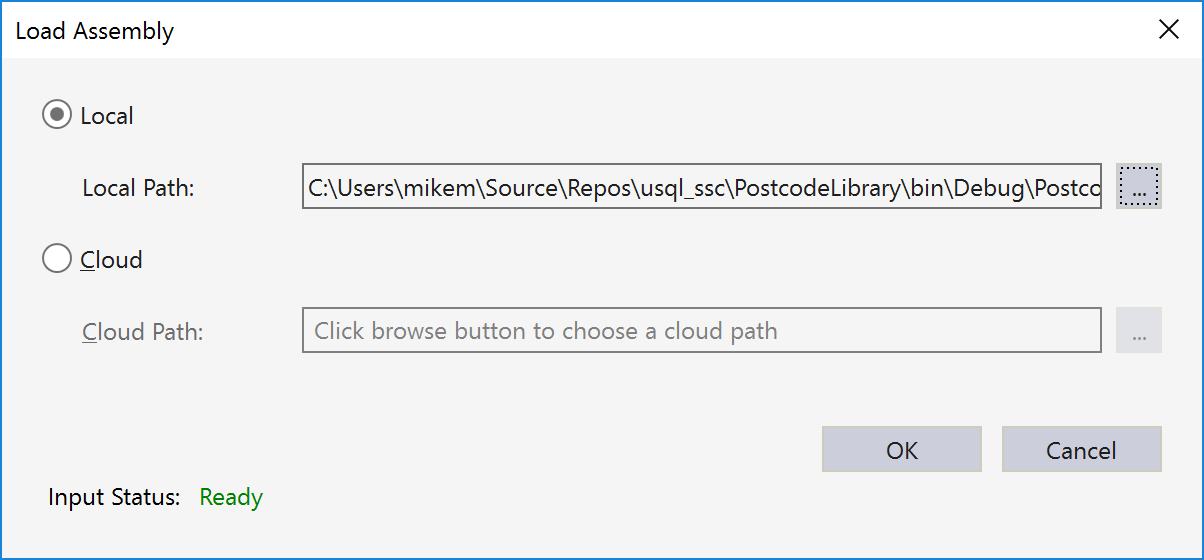Close the Load Assembly dialog
Image resolution: width=1204 pixels, height=560 pixels.
click(1168, 30)
